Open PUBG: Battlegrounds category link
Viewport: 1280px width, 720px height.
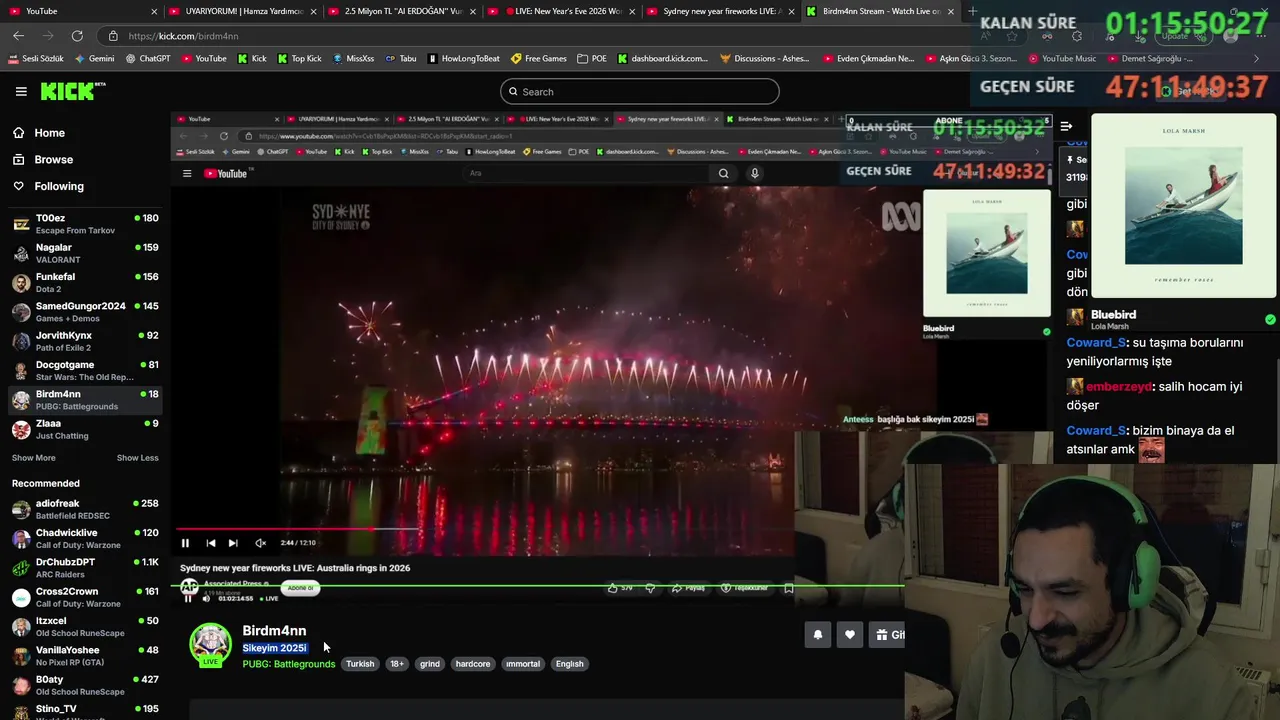pyautogui.click(x=289, y=664)
